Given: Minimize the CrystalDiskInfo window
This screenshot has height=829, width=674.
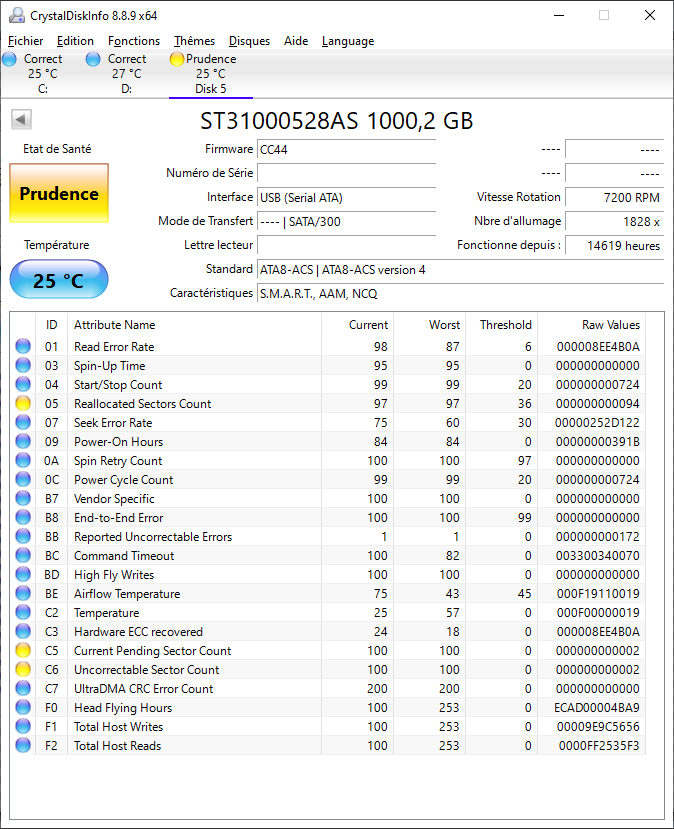Looking at the screenshot, I should (559, 15).
